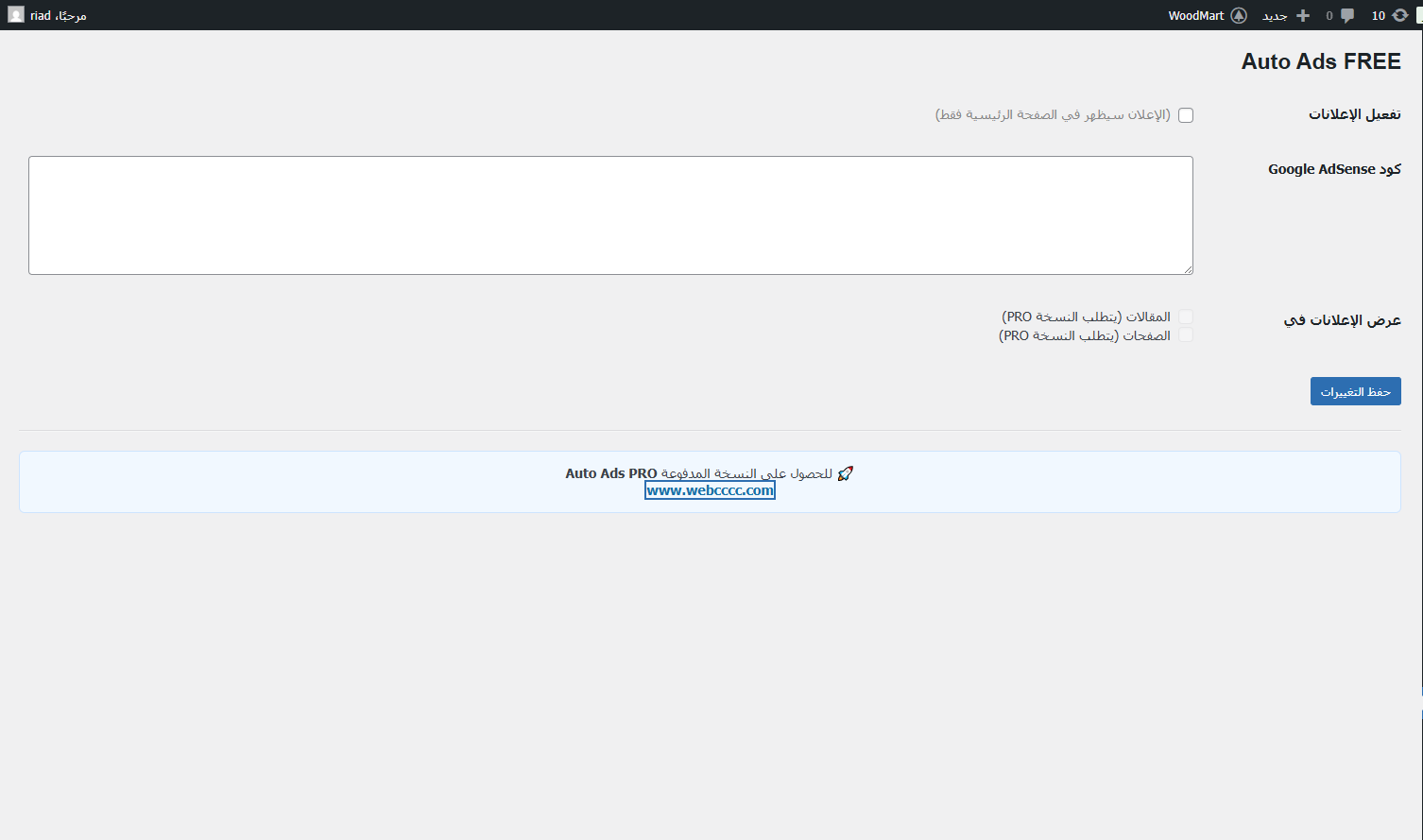Viewport: 1423px width, 840px height.
Task: Enable the تفعيل الإعلانات checkbox
Action: pos(1186,115)
